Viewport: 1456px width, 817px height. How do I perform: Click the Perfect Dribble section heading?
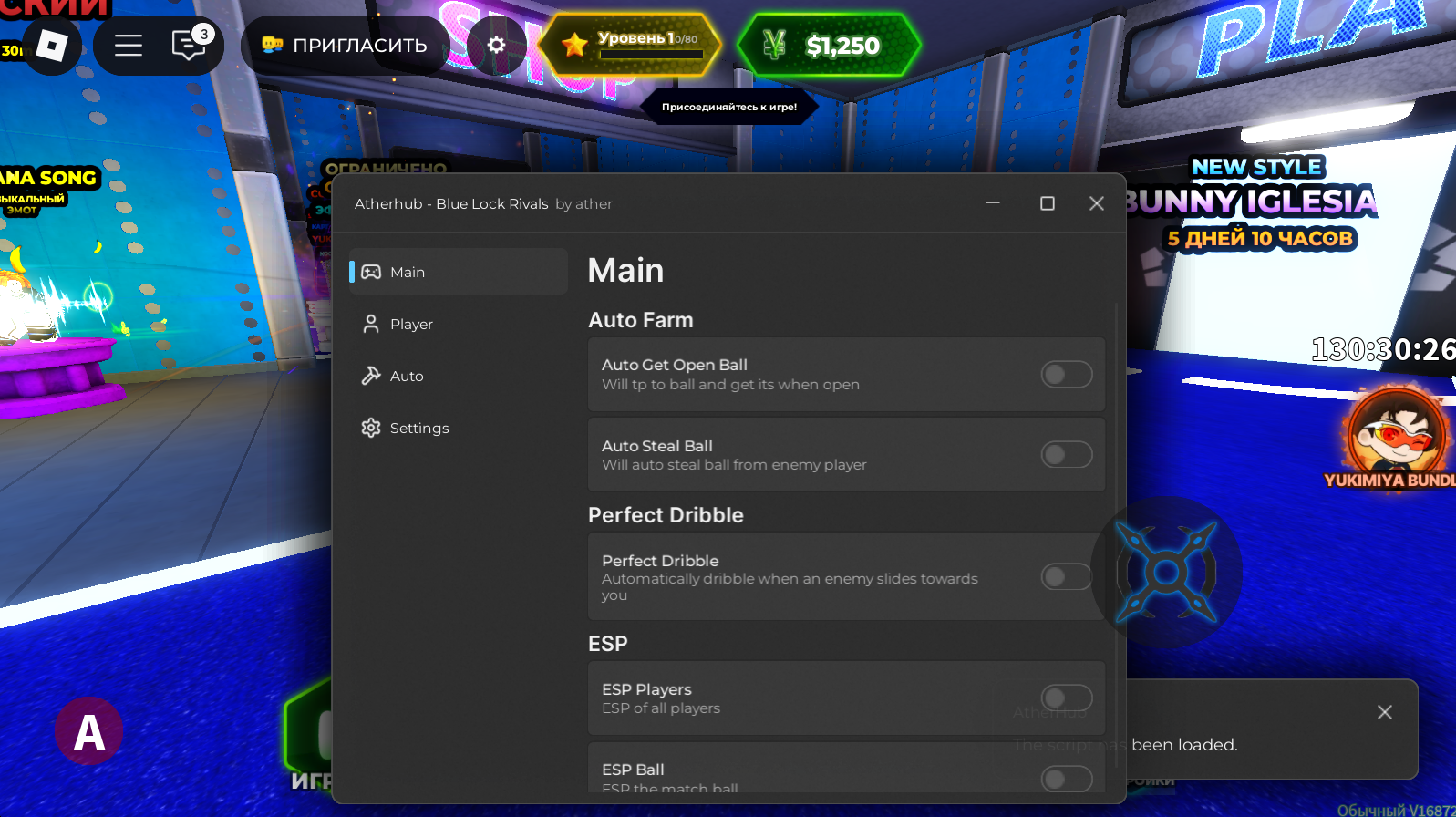pyautogui.click(x=666, y=515)
